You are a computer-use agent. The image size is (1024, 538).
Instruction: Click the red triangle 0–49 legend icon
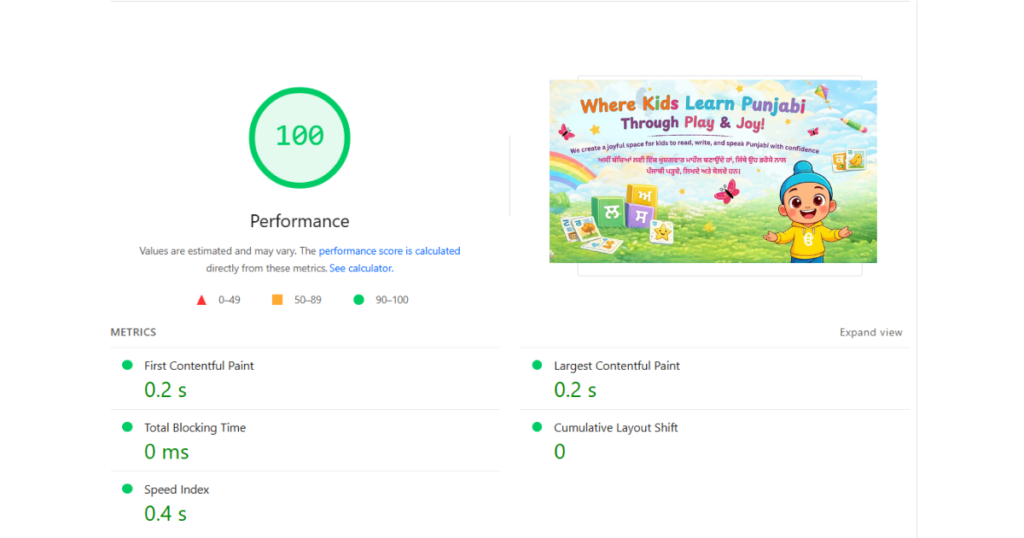[201, 300]
